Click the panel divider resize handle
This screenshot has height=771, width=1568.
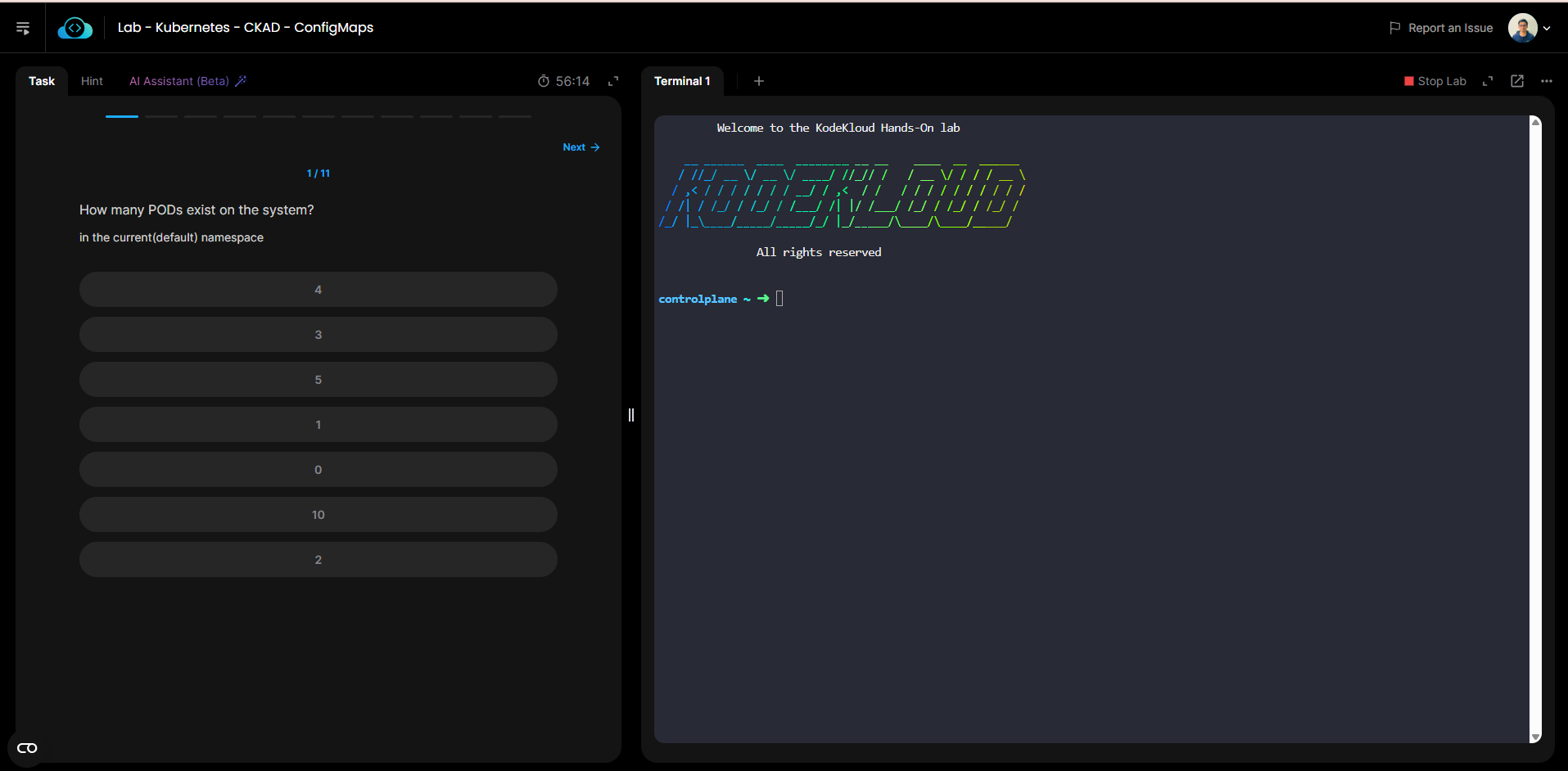pyautogui.click(x=631, y=415)
